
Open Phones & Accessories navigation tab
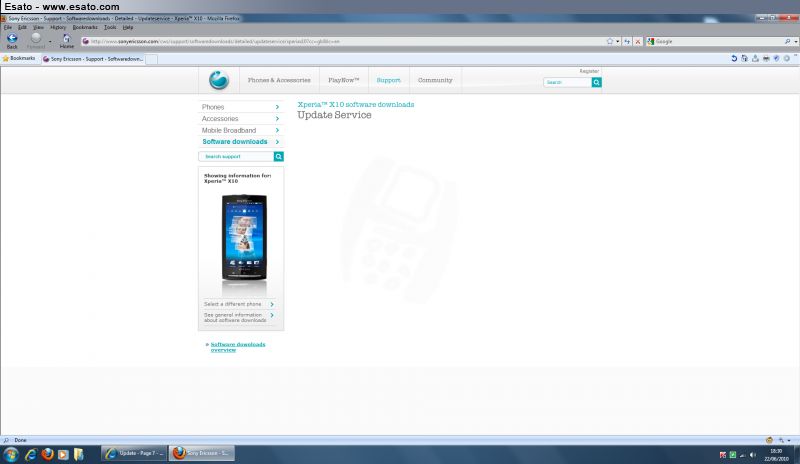[x=279, y=80]
